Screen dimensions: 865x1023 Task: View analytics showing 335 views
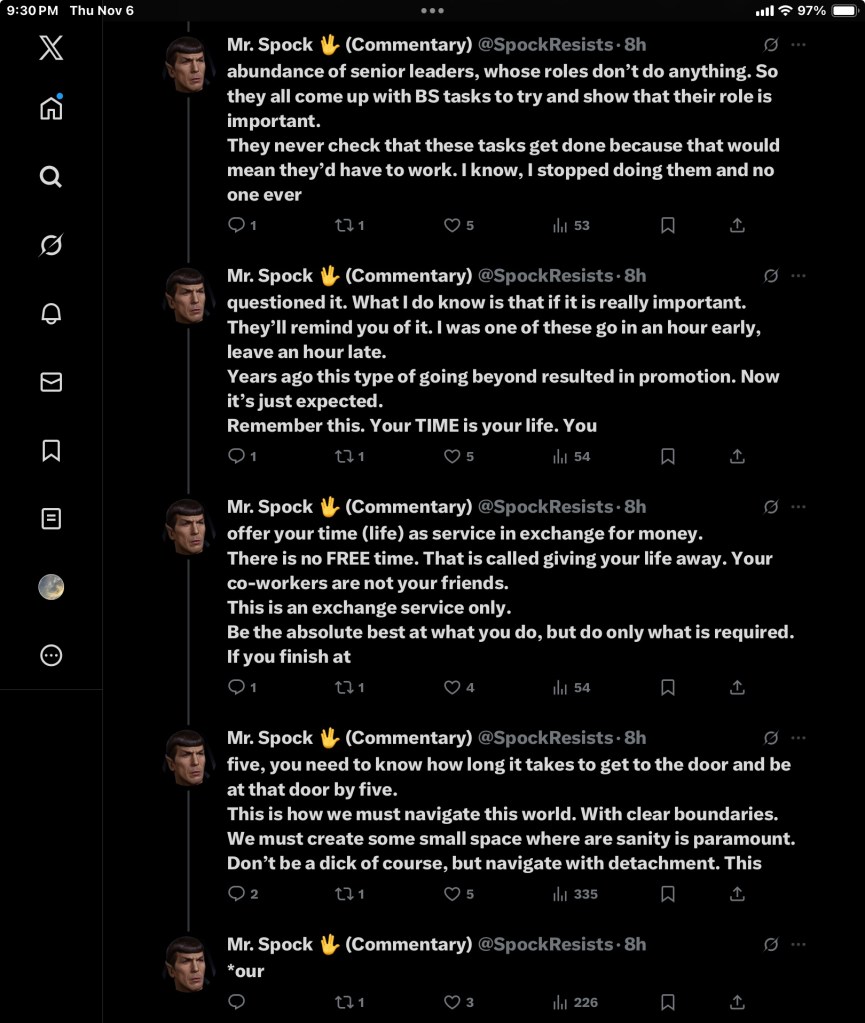click(575, 894)
